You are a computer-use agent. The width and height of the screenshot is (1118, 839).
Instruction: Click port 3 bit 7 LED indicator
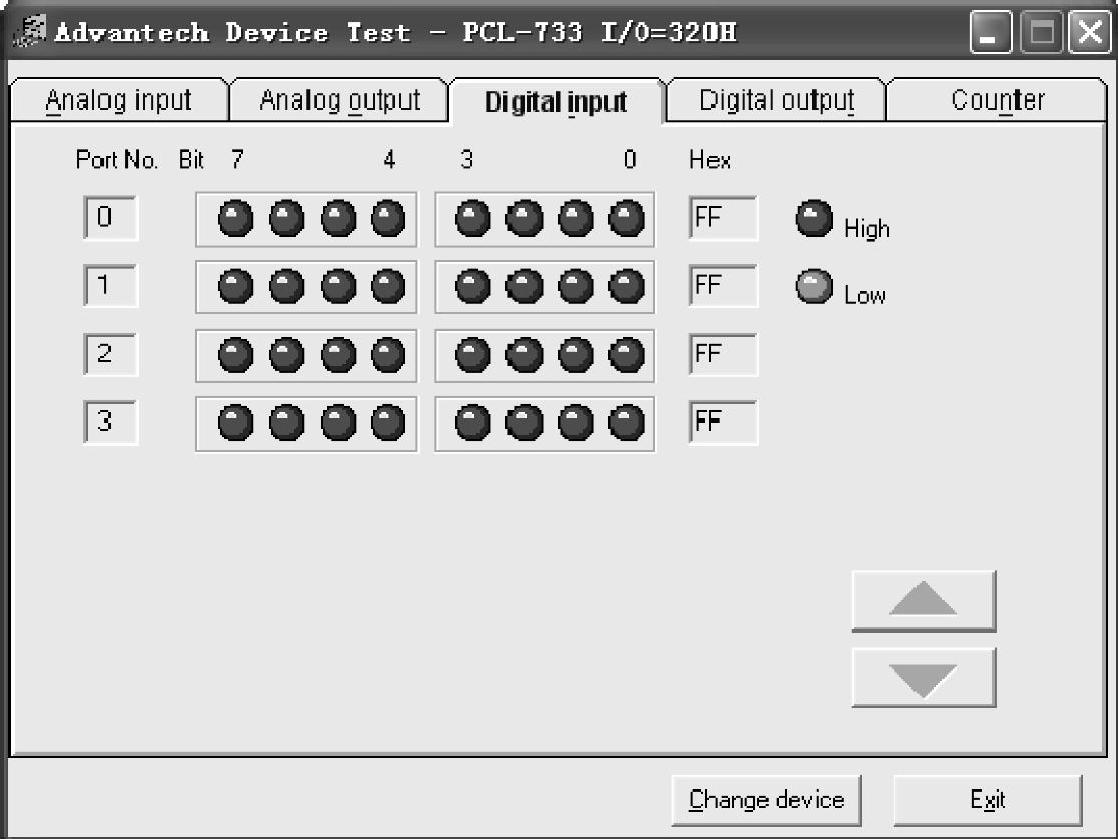pos(235,423)
